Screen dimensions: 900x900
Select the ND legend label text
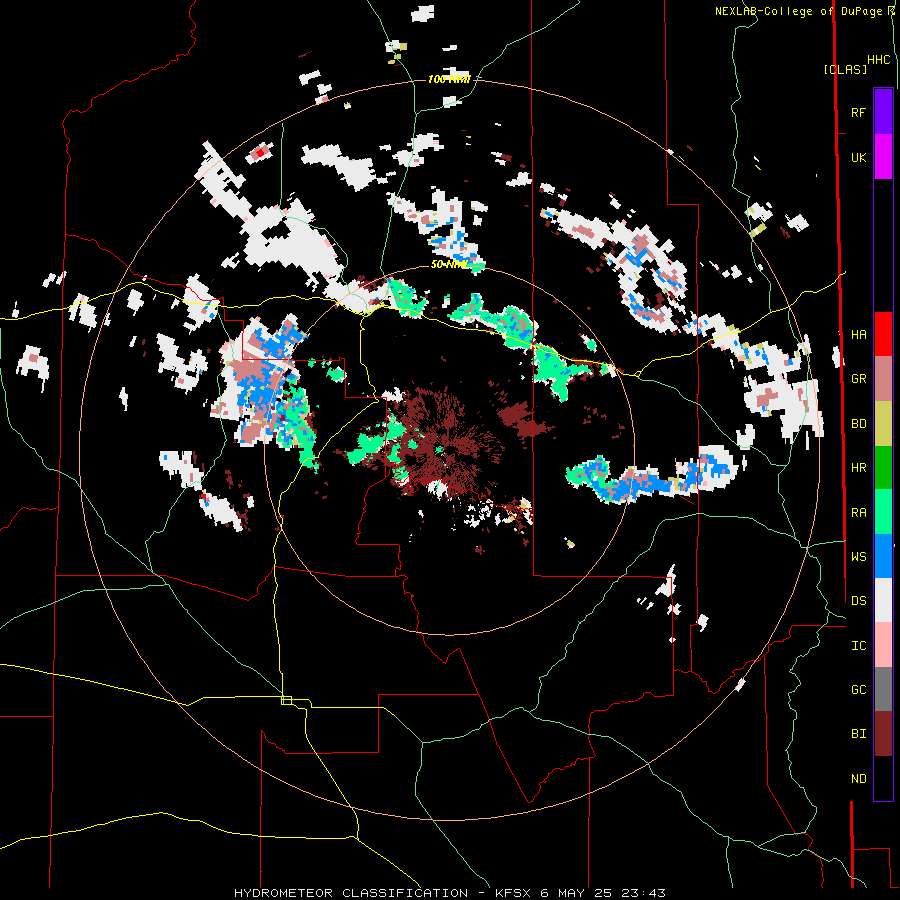click(x=858, y=778)
